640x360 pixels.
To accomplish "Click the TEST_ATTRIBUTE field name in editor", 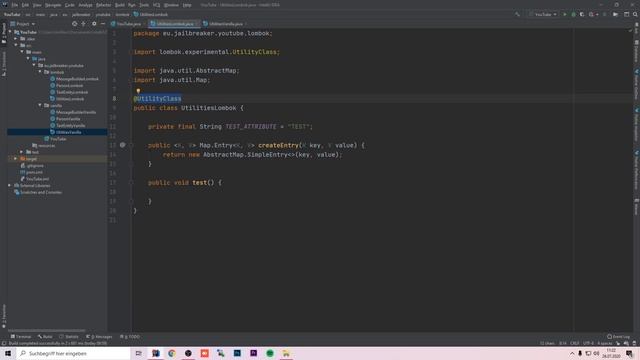I will click(x=251, y=127).
